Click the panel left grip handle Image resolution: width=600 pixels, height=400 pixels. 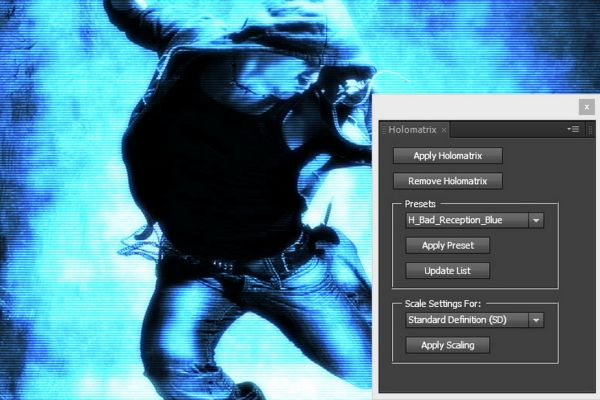(x=384, y=130)
